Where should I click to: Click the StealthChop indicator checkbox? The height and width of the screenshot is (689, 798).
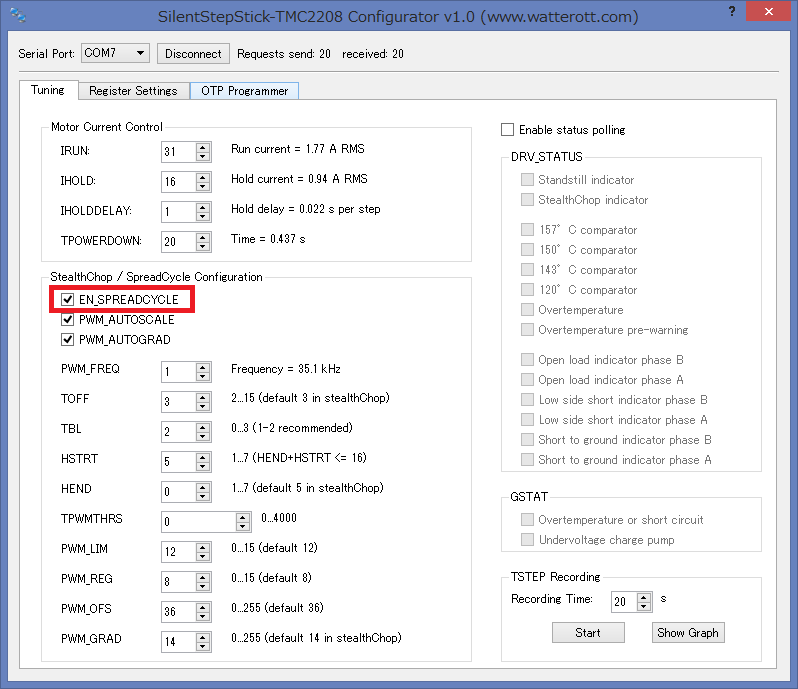point(527,199)
